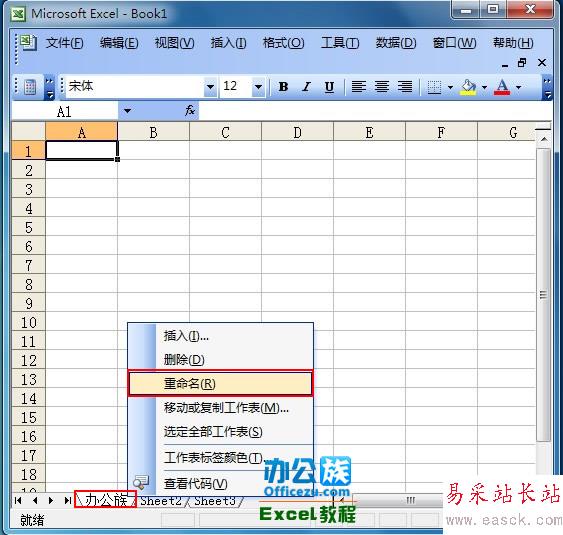Select column B header
This screenshot has height=535, width=563.
(x=154, y=132)
